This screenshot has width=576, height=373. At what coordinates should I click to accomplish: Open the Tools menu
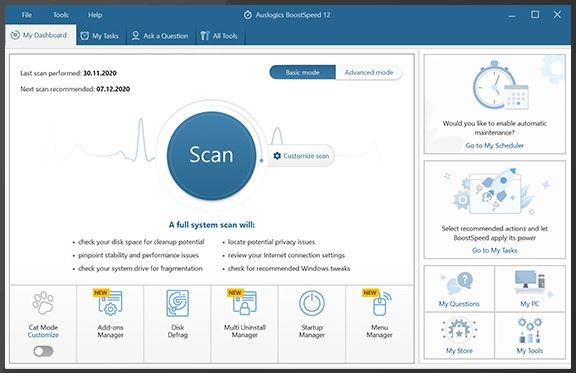click(x=61, y=15)
